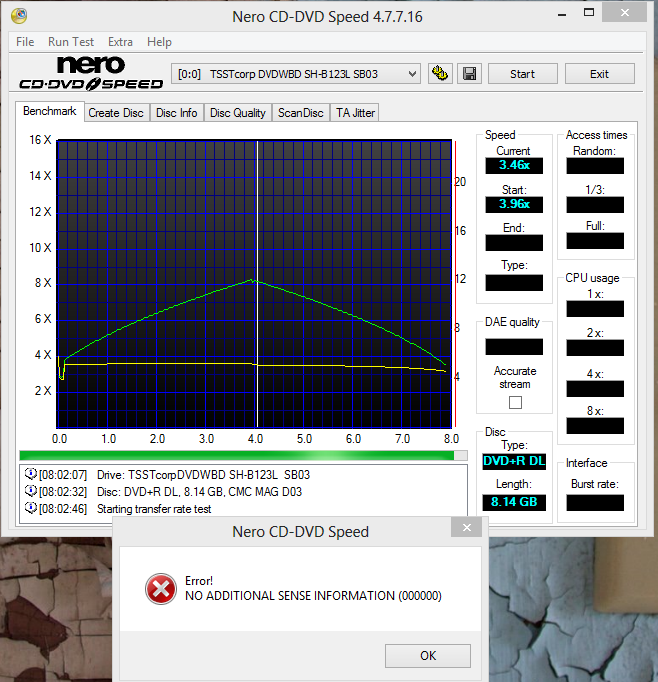Viewport: 658px width, 682px height.
Task: Click the Full access time field
Action: (x=595, y=241)
